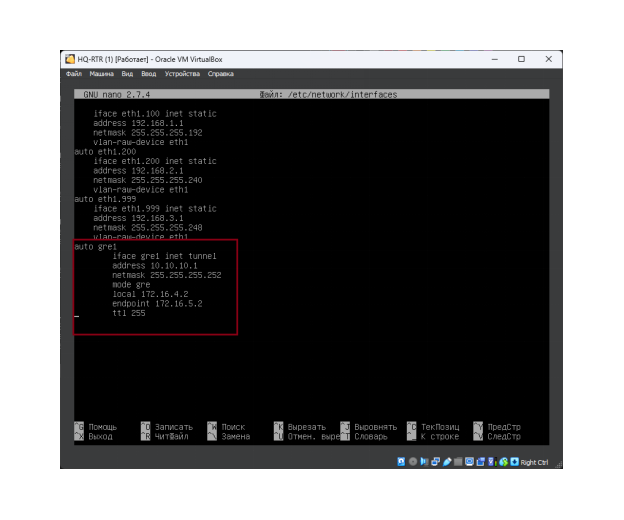Click the ^X Выход shortcut in nano

(94, 436)
